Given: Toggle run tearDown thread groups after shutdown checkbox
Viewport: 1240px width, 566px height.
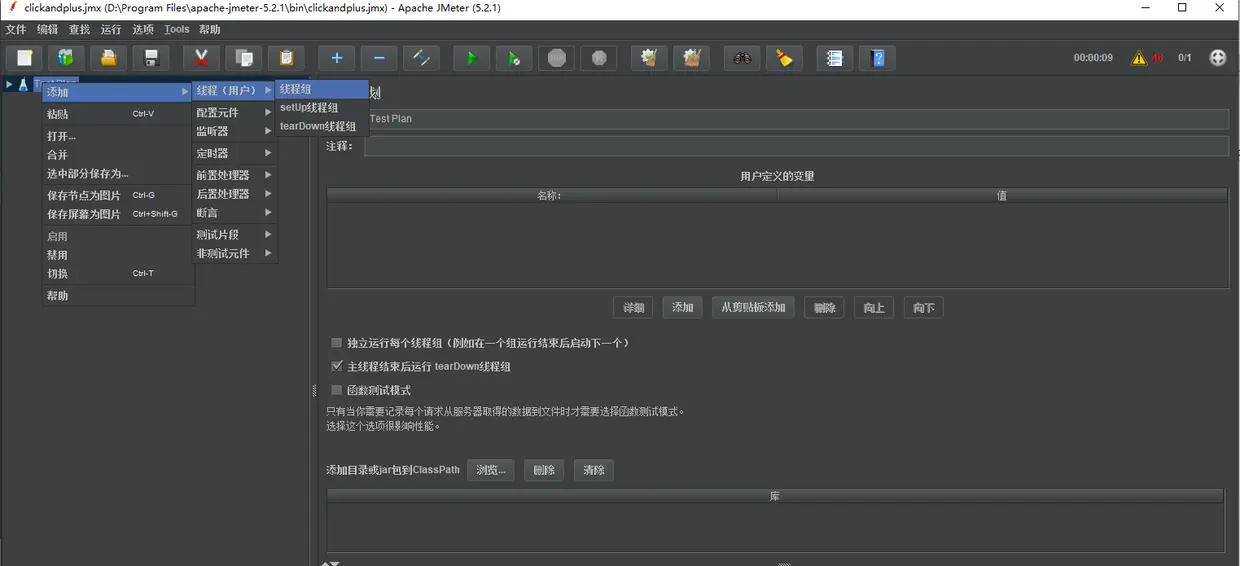Looking at the screenshot, I should (x=337, y=367).
